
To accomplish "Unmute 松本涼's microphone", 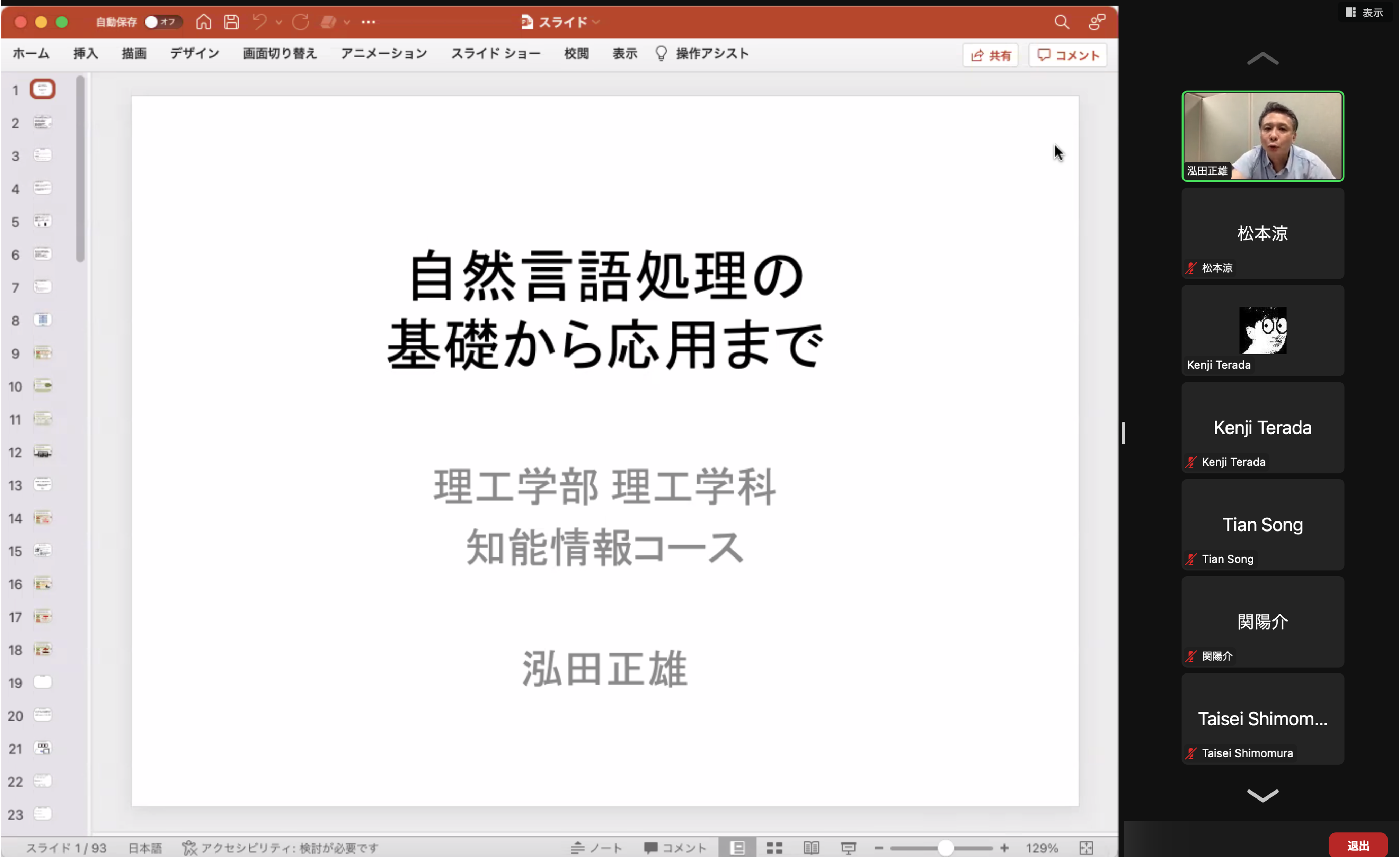I will pos(1190,268).
